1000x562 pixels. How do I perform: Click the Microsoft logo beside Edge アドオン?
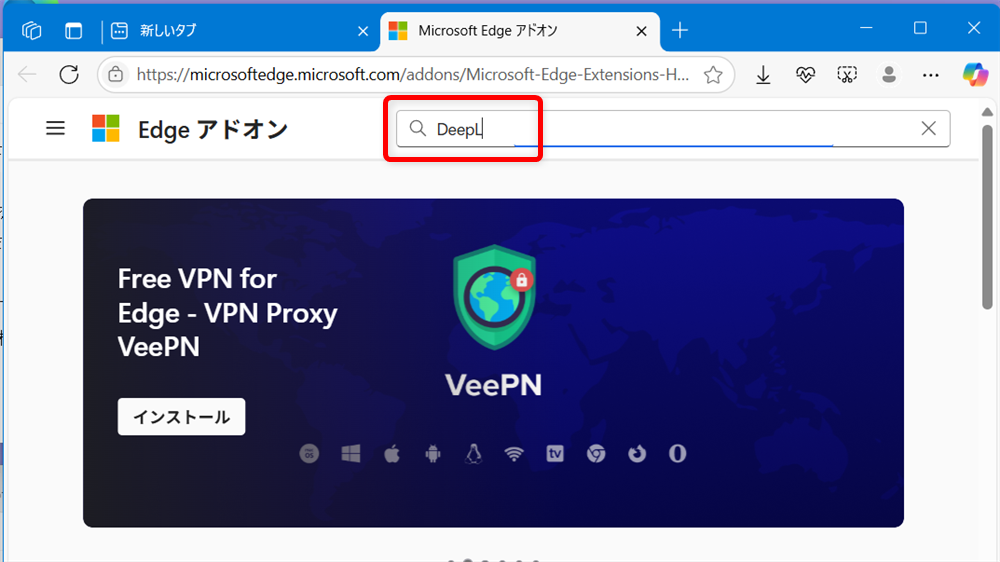[106, 128]
